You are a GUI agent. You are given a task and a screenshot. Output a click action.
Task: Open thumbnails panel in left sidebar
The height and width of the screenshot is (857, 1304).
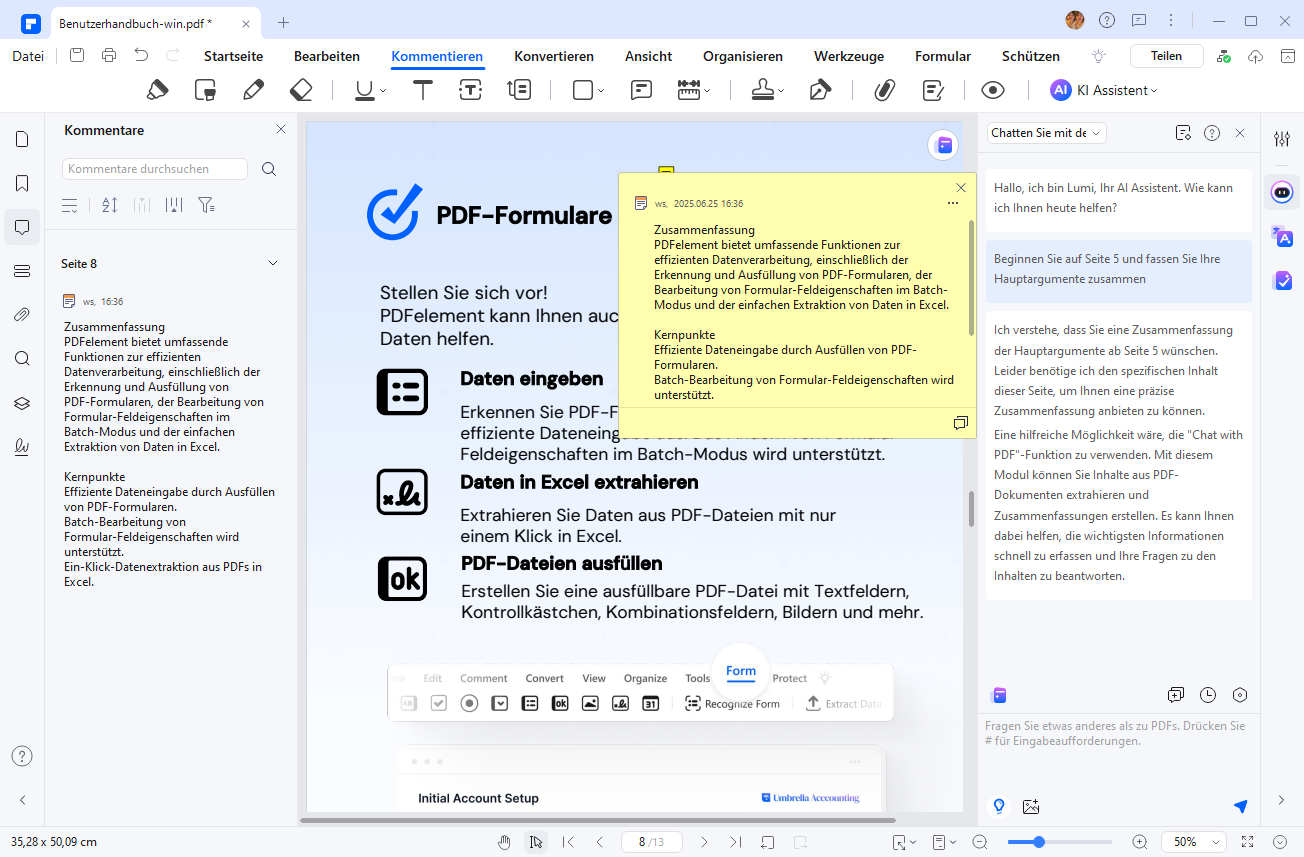[22, 139]
